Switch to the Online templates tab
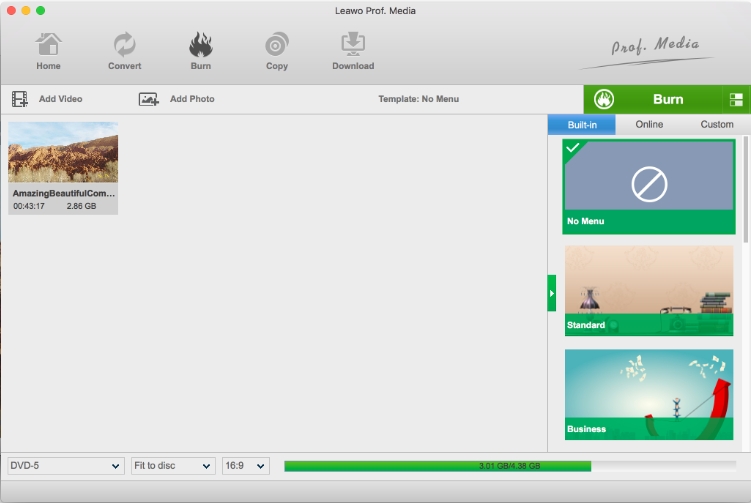The image size is (751, 503). coord(649,125)
